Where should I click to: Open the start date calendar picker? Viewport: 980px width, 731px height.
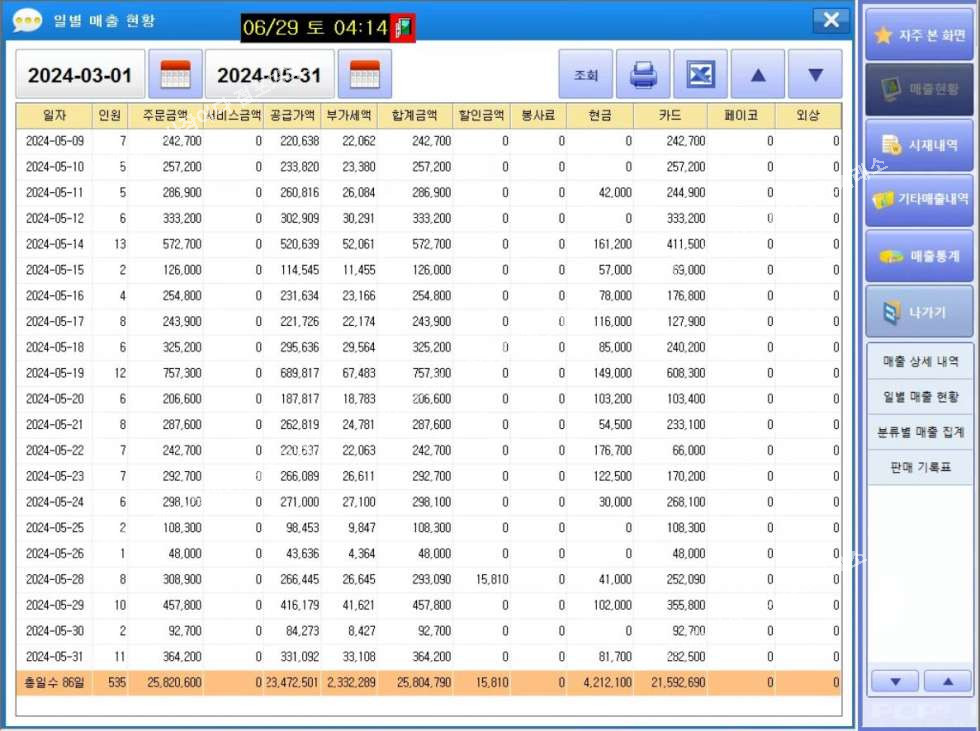tap(176, 74)
